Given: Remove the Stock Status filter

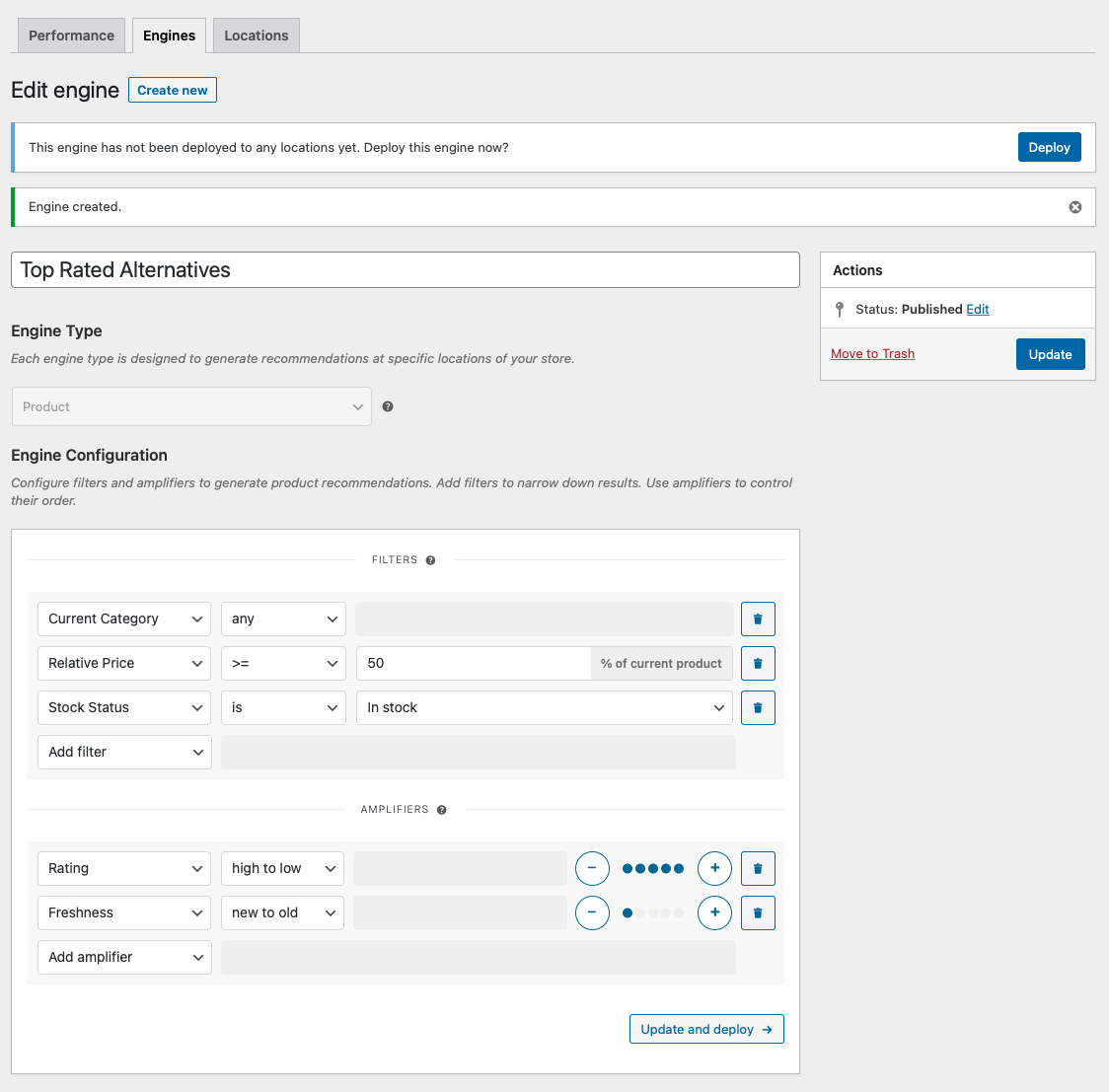Looking at the screenshot, I should click(x=758, y=707).
